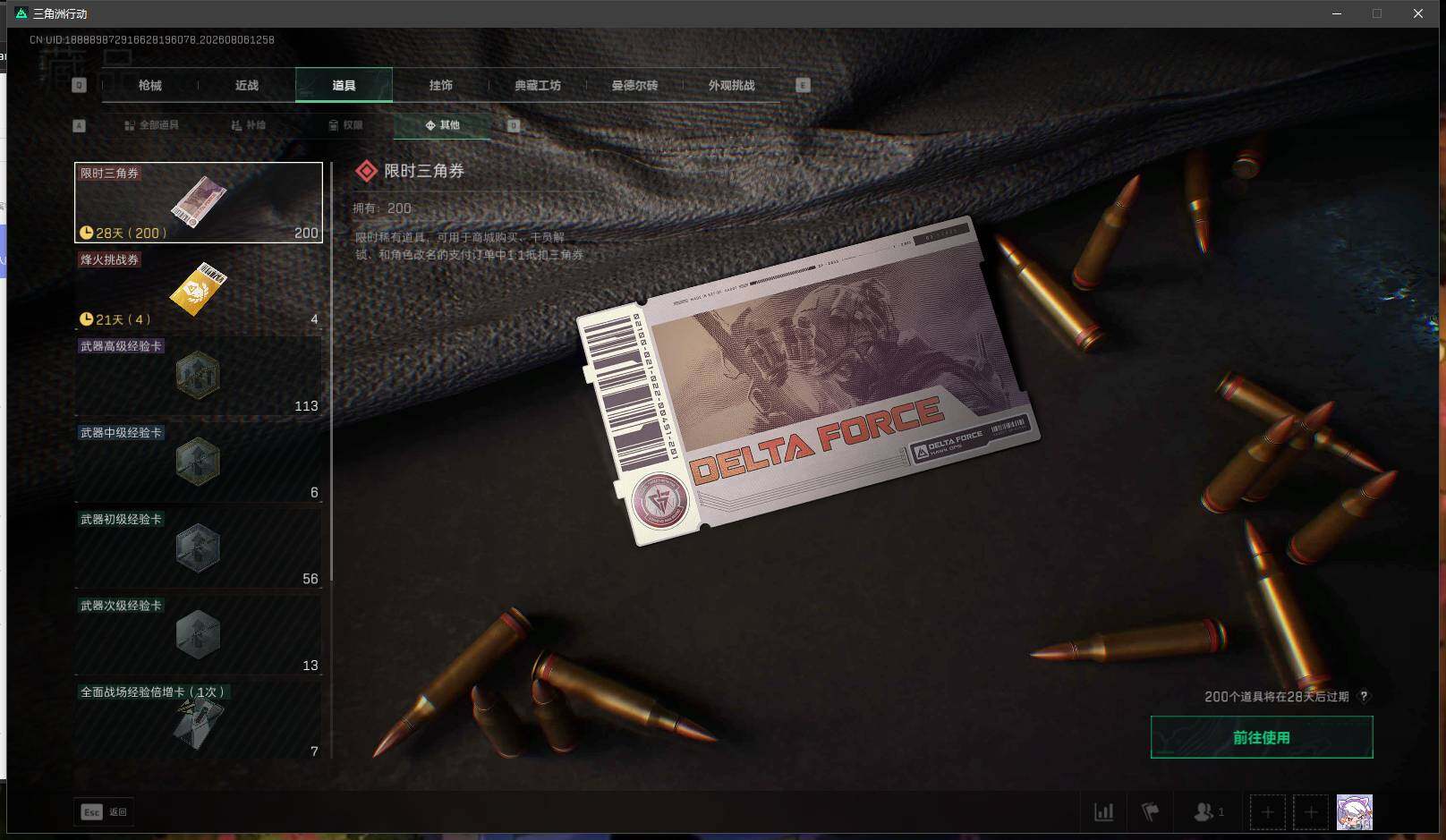Go to the 外观挑战 tab

pyautogui.click(x=731, y=85)
